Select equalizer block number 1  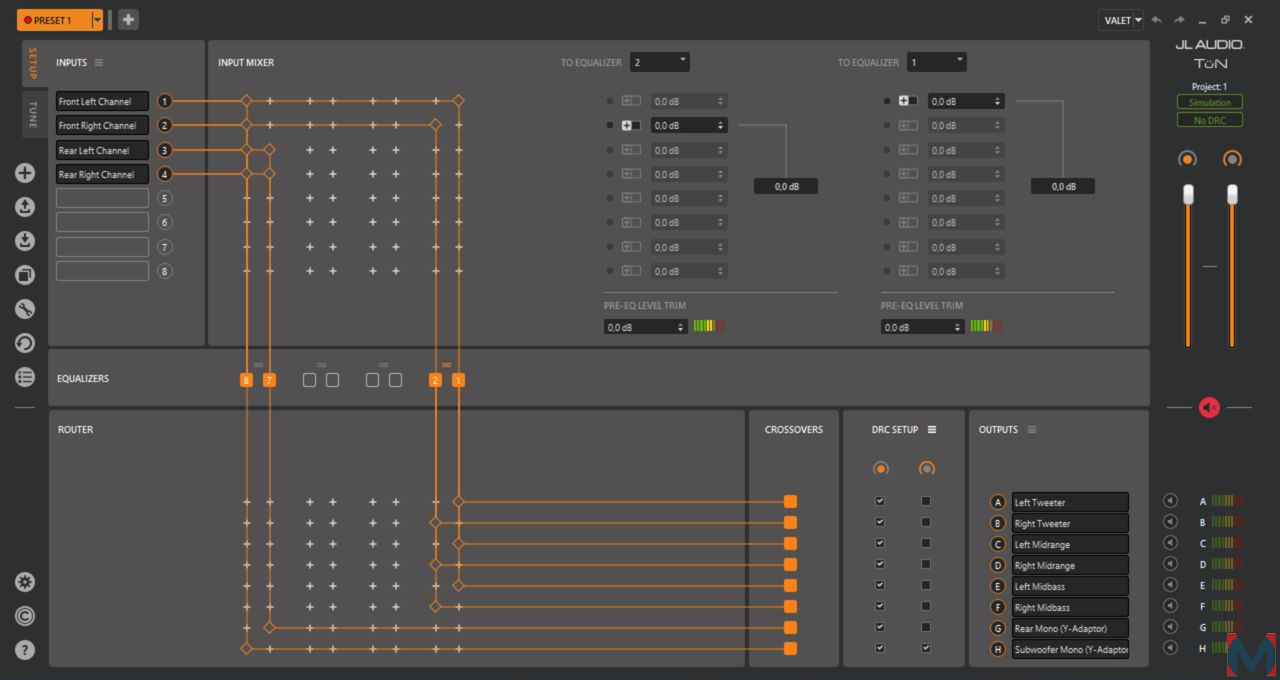click(x=458, y=380)
